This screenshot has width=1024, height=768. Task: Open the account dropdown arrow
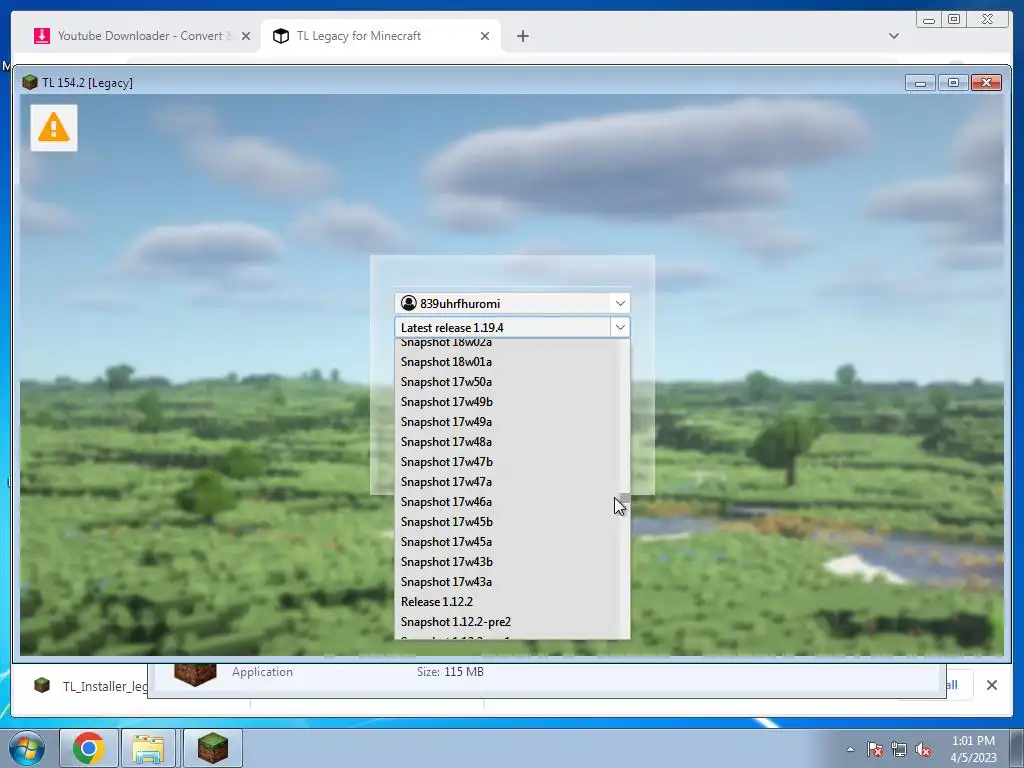(620, 303)
